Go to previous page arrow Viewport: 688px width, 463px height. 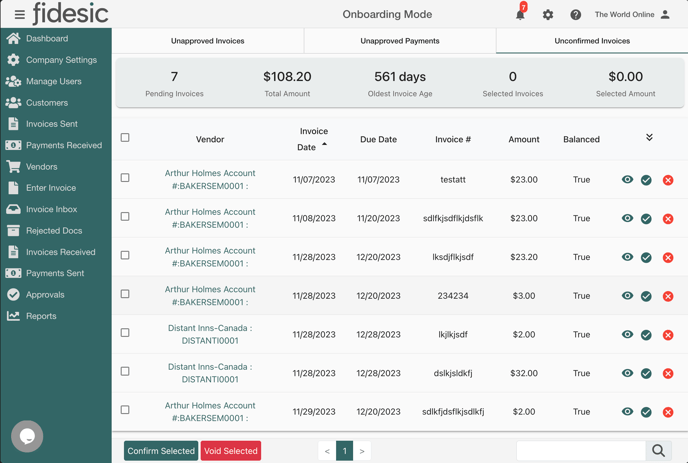point(327,451)
